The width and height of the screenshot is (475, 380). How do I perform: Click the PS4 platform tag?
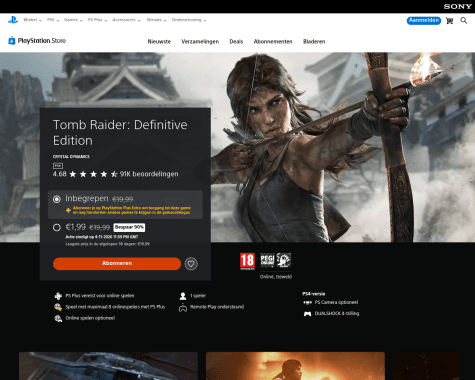[58, 165]
